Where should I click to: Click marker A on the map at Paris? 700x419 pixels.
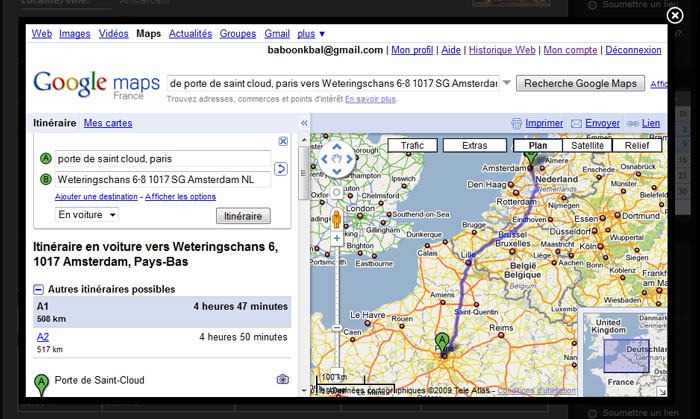pyautogui.click(x=442, y=344)
